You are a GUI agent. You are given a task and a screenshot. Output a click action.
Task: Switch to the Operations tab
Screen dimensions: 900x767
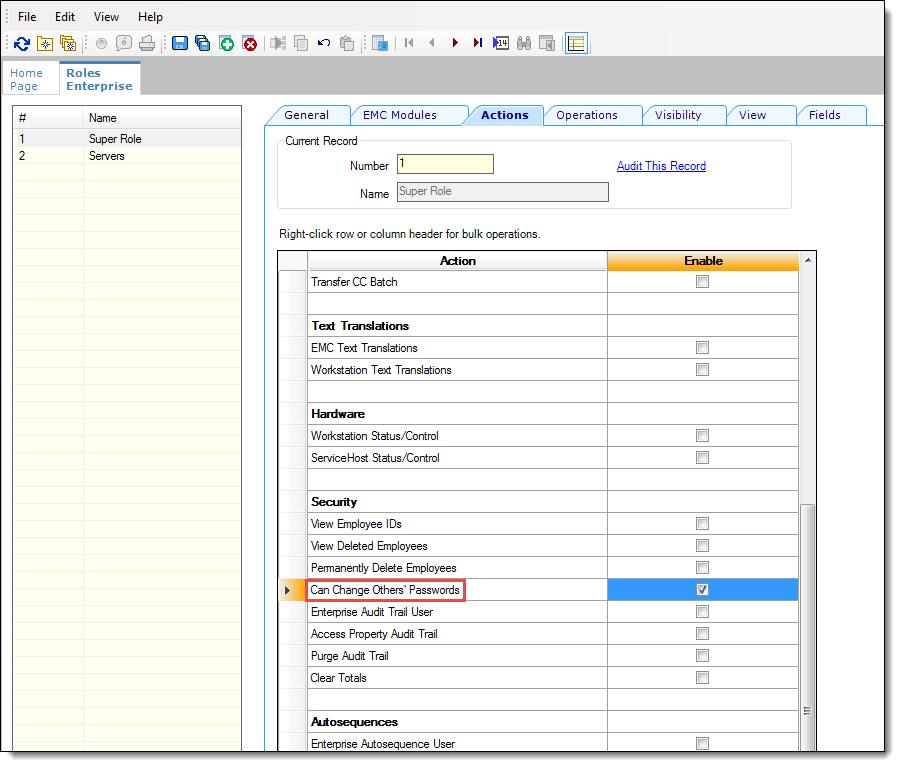point(587,115)
